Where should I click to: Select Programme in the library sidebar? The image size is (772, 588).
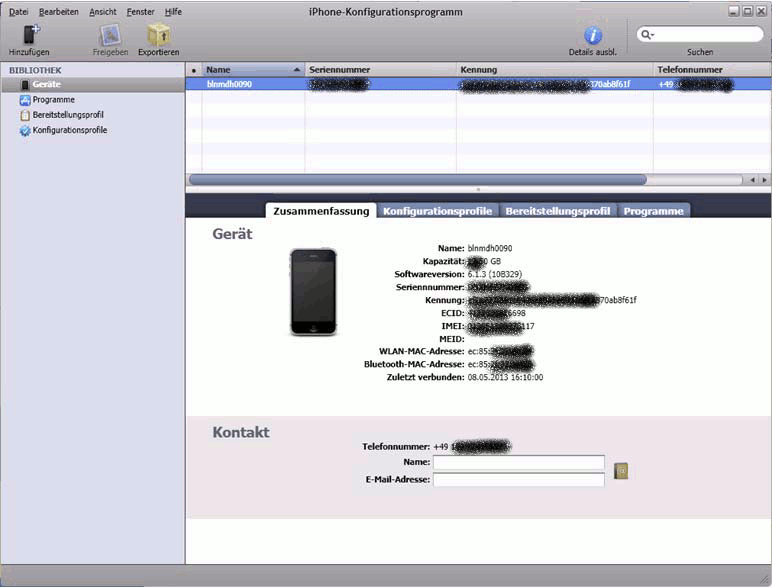53,100
